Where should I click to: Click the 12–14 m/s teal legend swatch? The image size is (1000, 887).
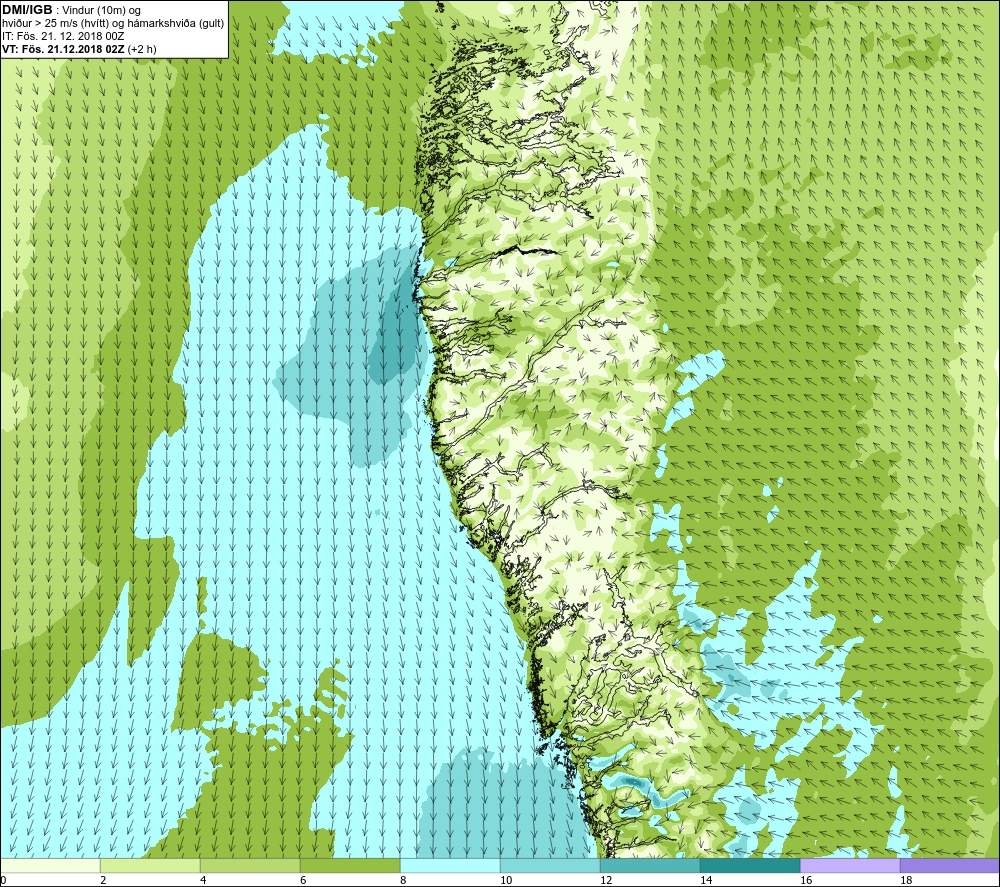coord(650,865)
